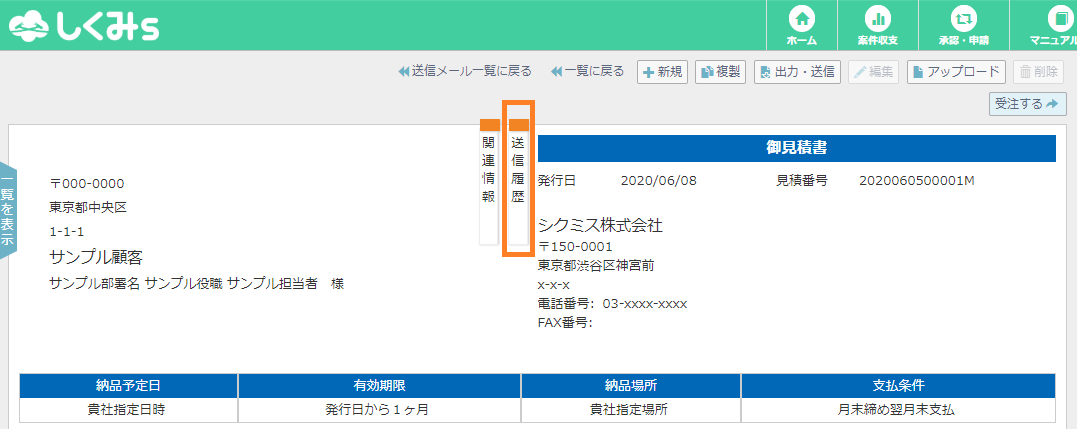
Task: Select the 御見積書 title bar
Action: click(x=796, y=148)
